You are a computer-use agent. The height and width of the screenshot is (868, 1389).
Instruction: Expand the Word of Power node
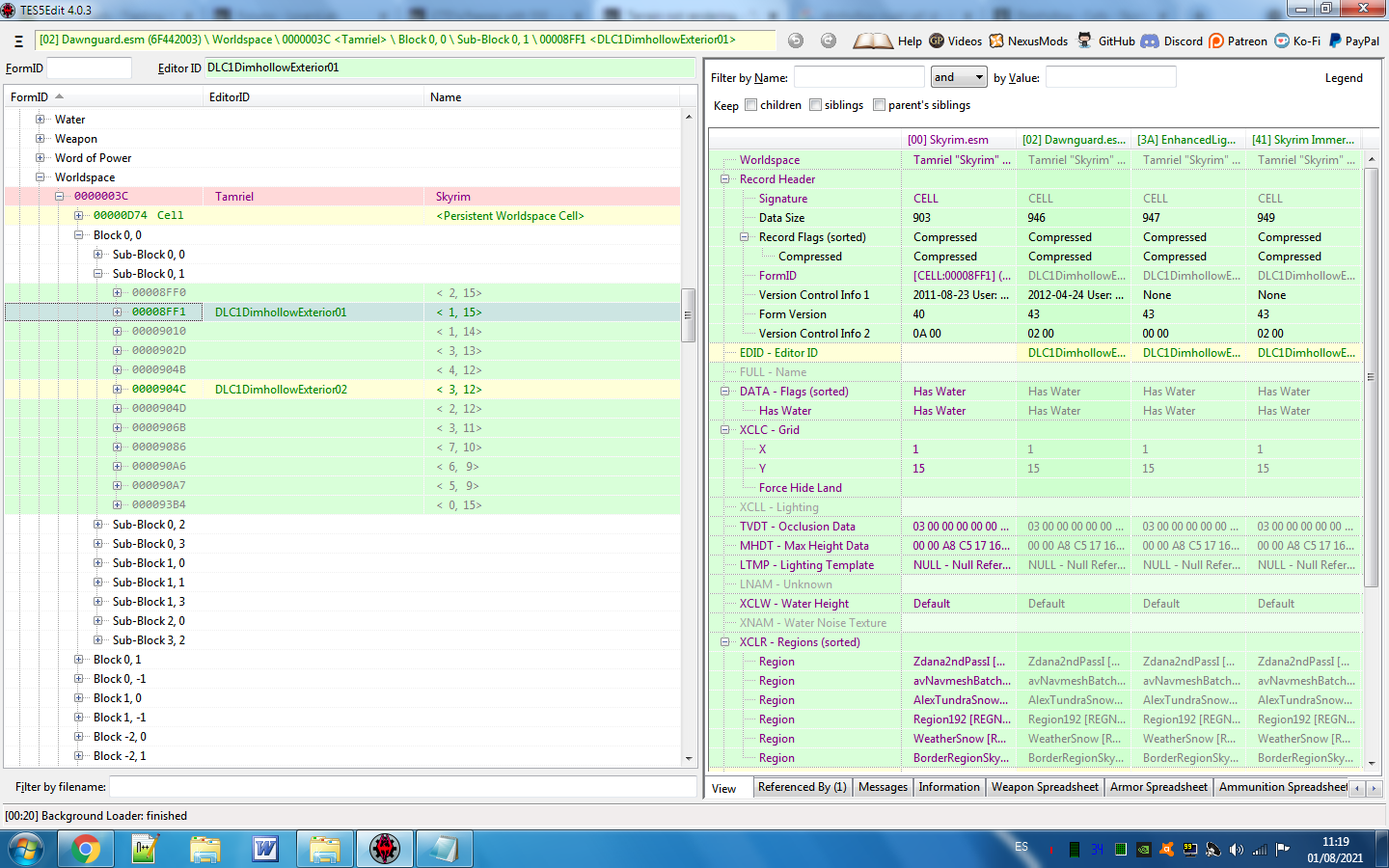pyautogui.click(x=41, y=158)
